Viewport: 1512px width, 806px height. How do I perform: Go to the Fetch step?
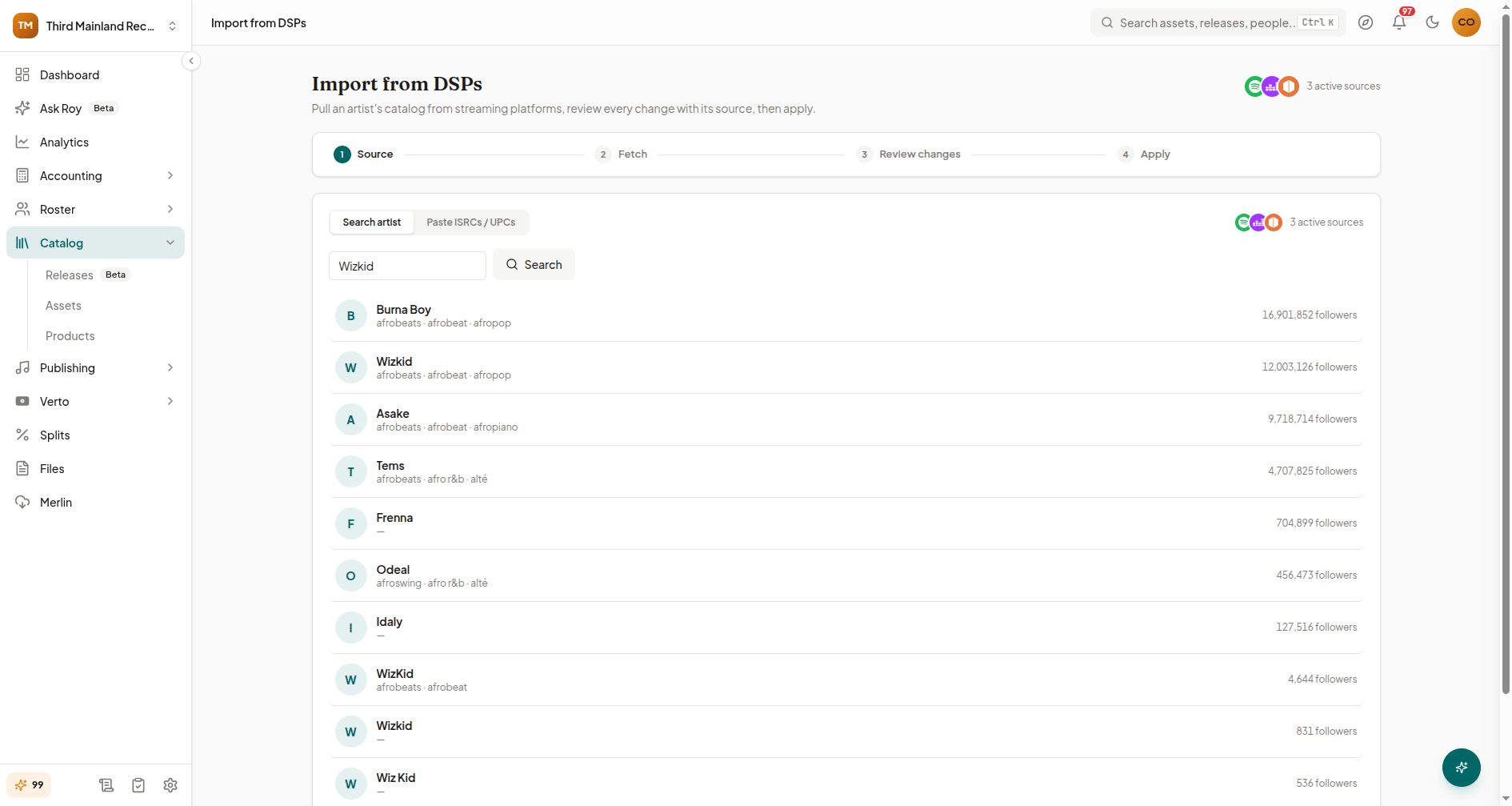pyautogui.click(x=622, y=154)
